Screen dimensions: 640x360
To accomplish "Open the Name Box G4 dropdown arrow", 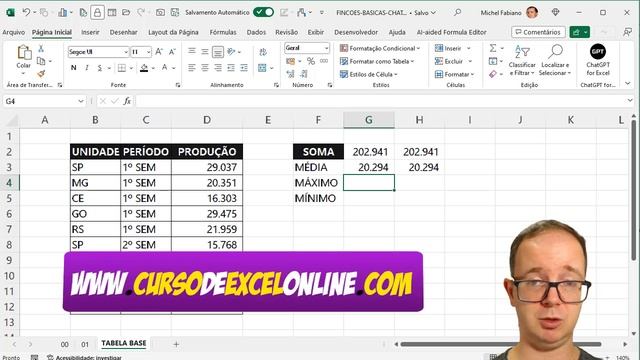I will (x=81, y=101).
